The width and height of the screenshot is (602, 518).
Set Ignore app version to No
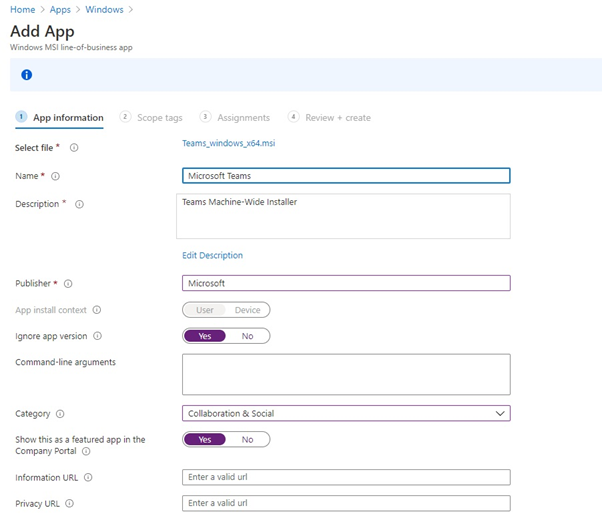pos(247,336)
